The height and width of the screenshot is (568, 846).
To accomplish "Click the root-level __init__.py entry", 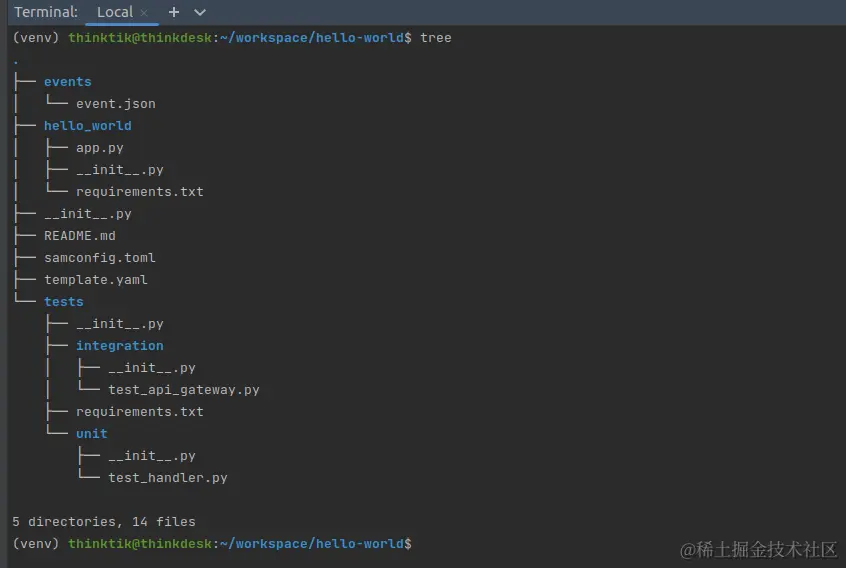I will point(87,214).
